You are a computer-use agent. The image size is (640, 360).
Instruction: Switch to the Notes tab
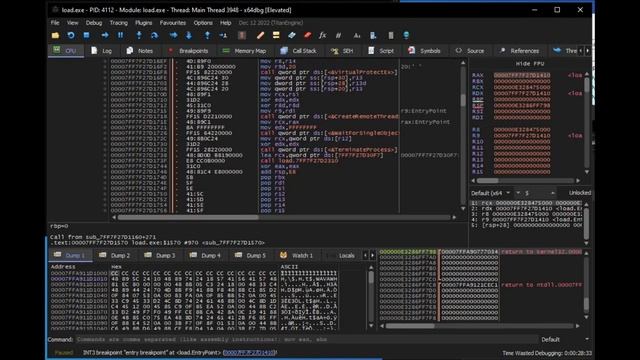(x=140, y=51)
